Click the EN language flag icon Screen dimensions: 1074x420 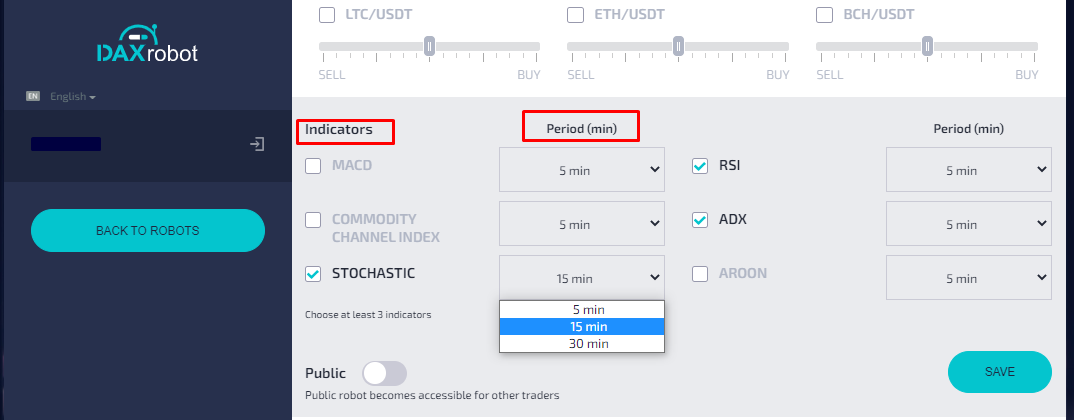point(33,97)
